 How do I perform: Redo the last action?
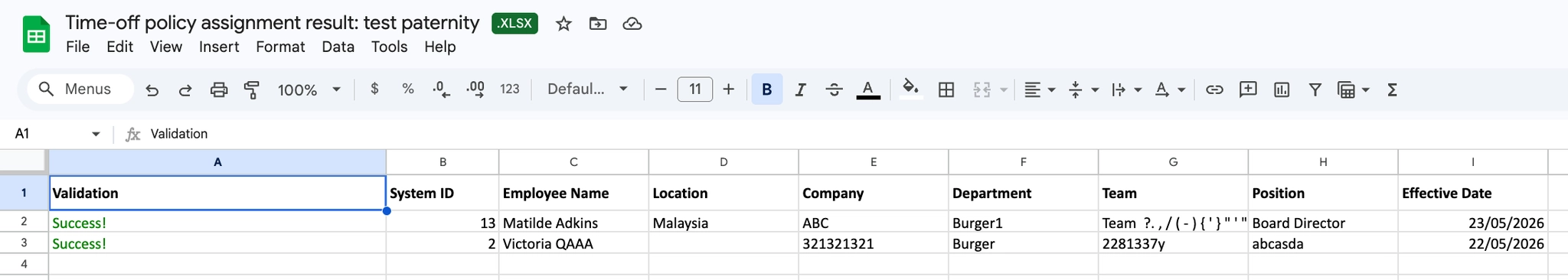[x=185, y=90]
